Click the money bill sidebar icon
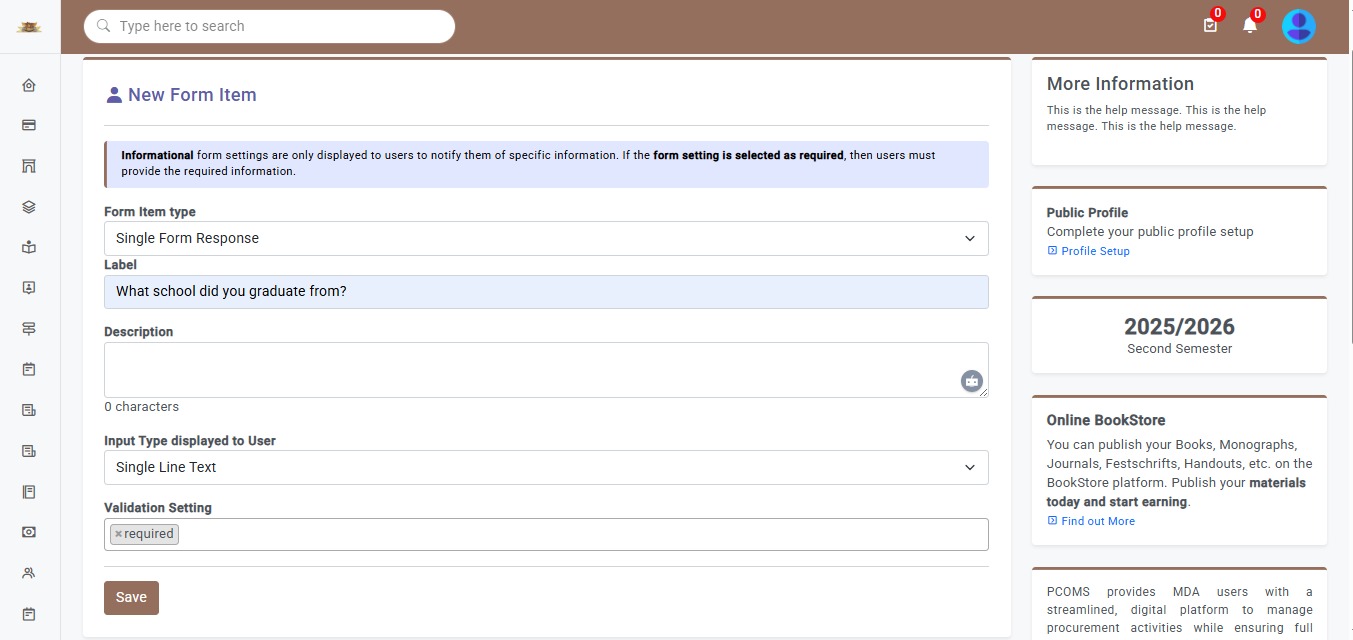 (29, 532)
